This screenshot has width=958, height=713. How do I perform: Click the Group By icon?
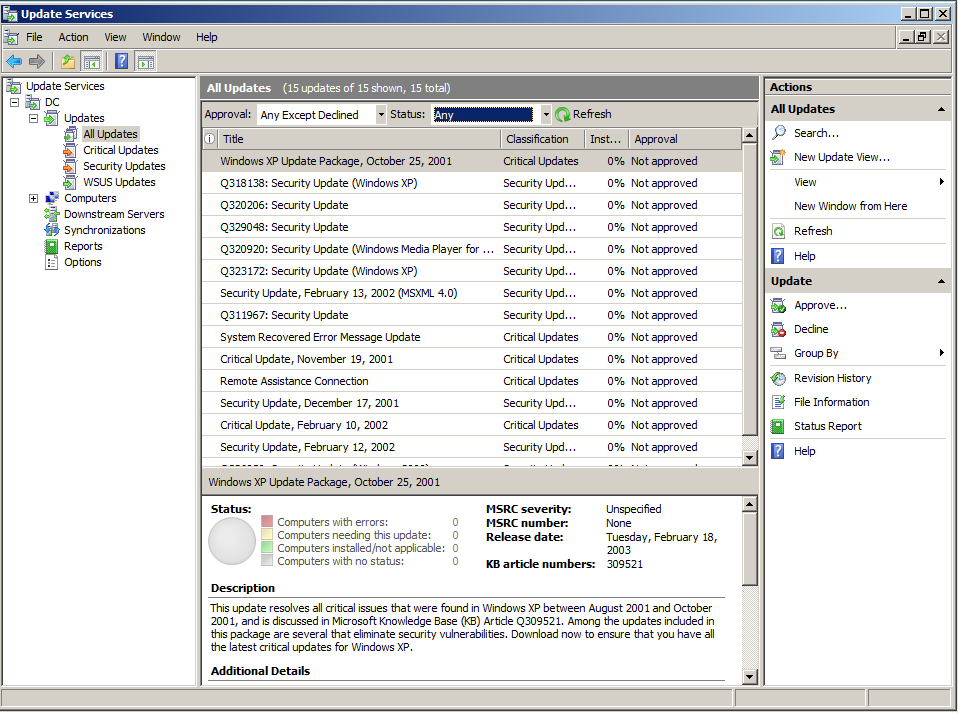pyautogui.click(x=778, y=353)
